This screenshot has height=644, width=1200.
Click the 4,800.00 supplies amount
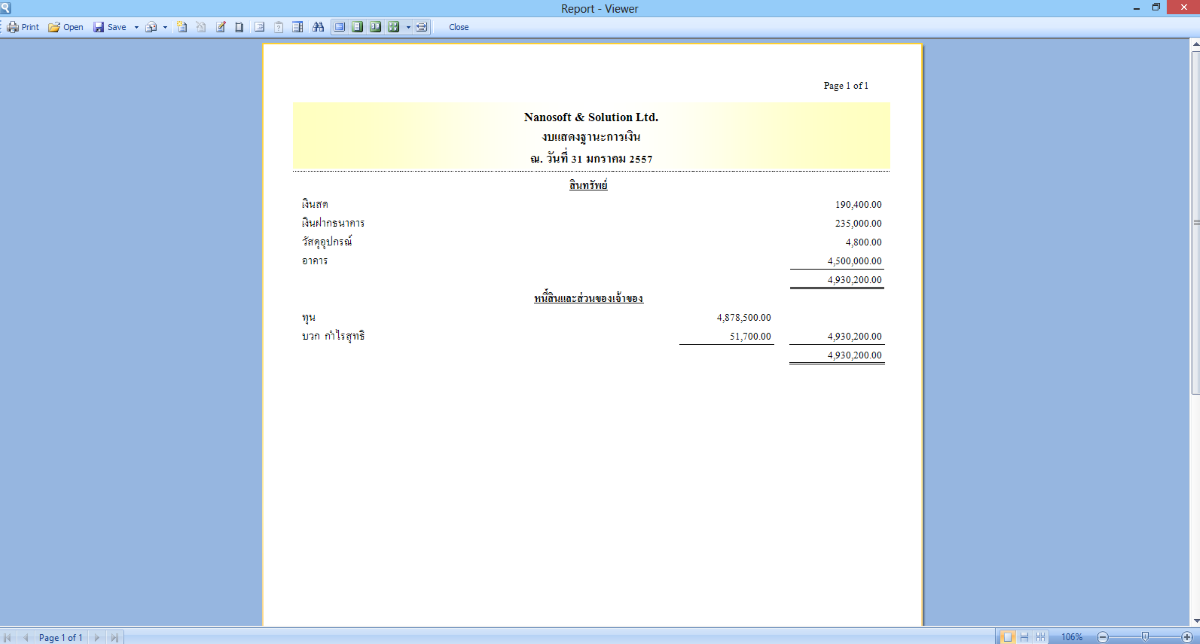(x=864, y=242)
